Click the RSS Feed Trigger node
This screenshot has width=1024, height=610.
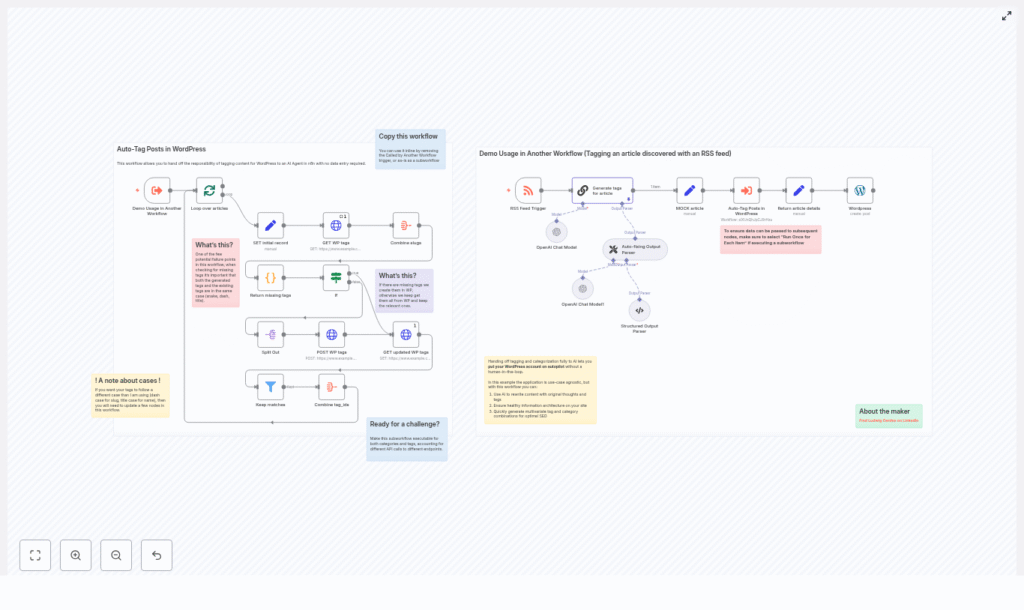coord(528,190)
